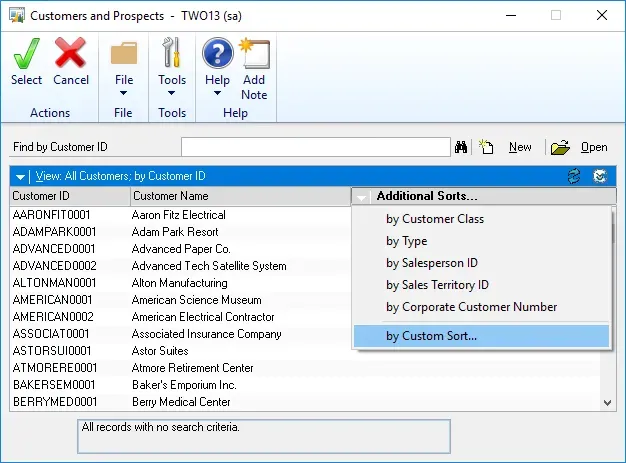
Task: Click the Add Note icon
Action: point(254,54)
